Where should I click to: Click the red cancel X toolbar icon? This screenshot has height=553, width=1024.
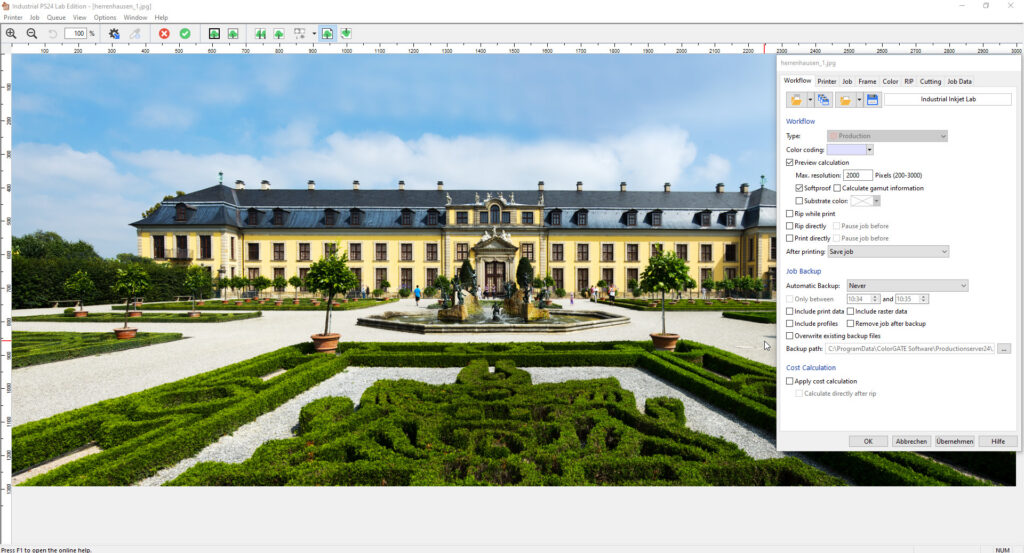164,33
